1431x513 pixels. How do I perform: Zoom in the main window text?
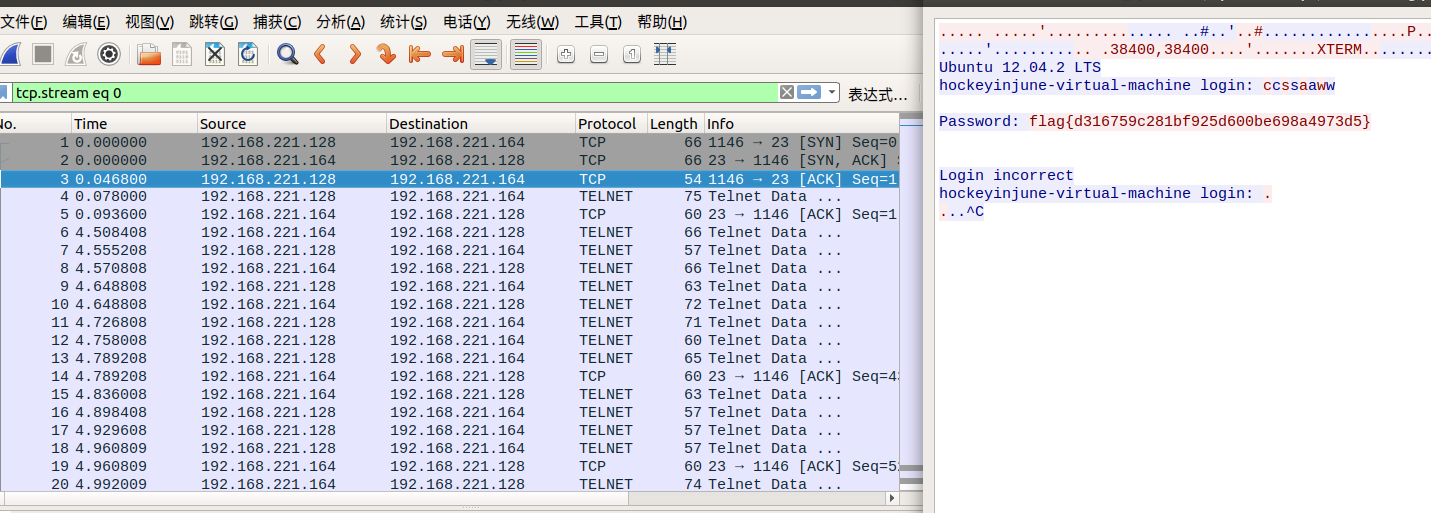click(566, 54)
